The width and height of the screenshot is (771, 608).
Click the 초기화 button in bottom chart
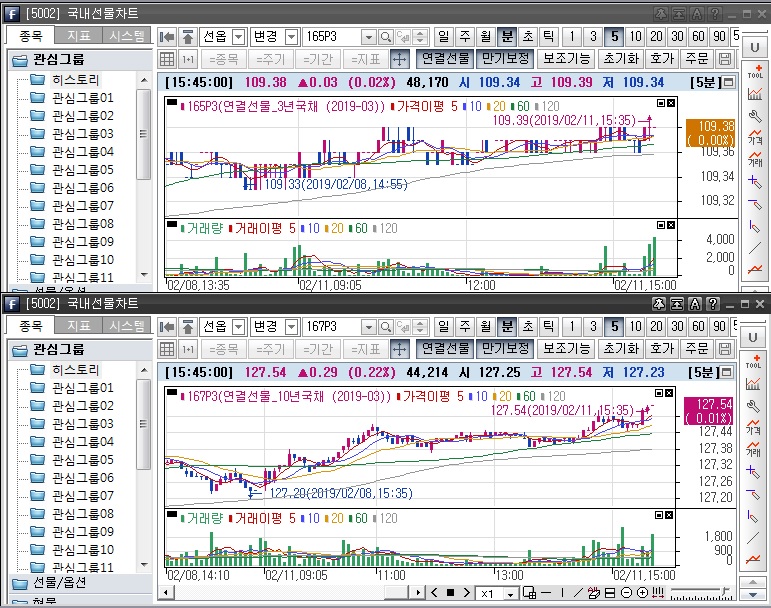[620, 349]
